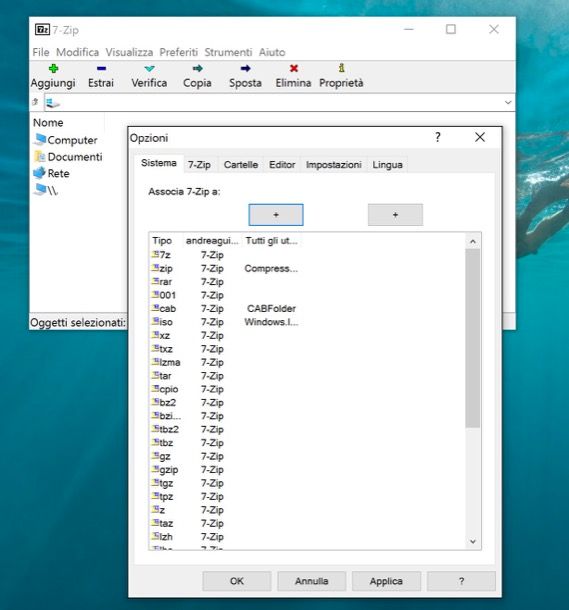The height and width of the screenshot is (610, 569).
Task: Click the scroll-down arrow in file type list
Action: (473, 541)
